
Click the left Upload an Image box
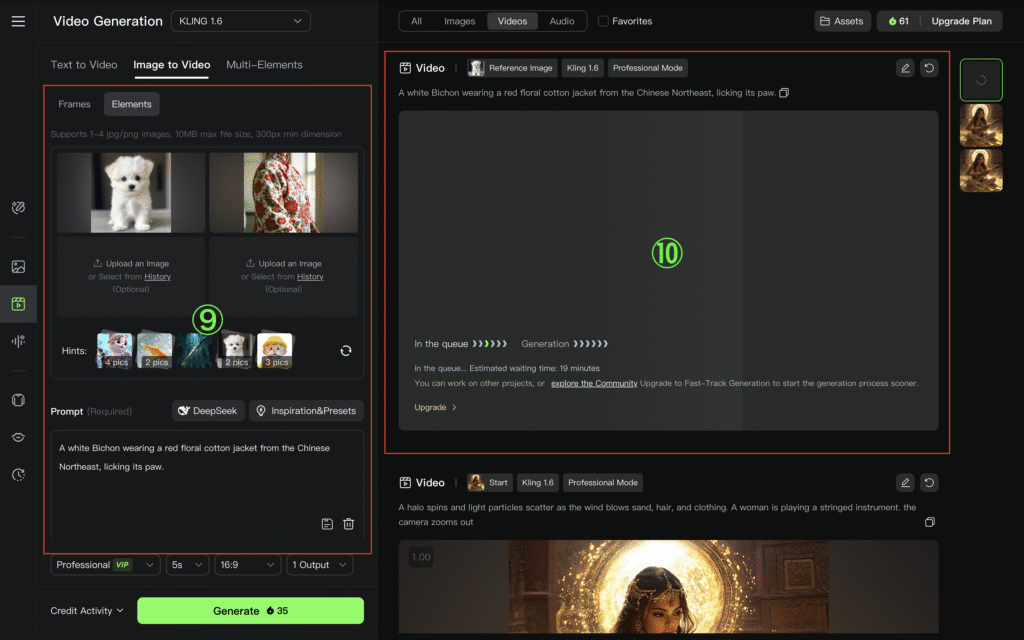131,277
